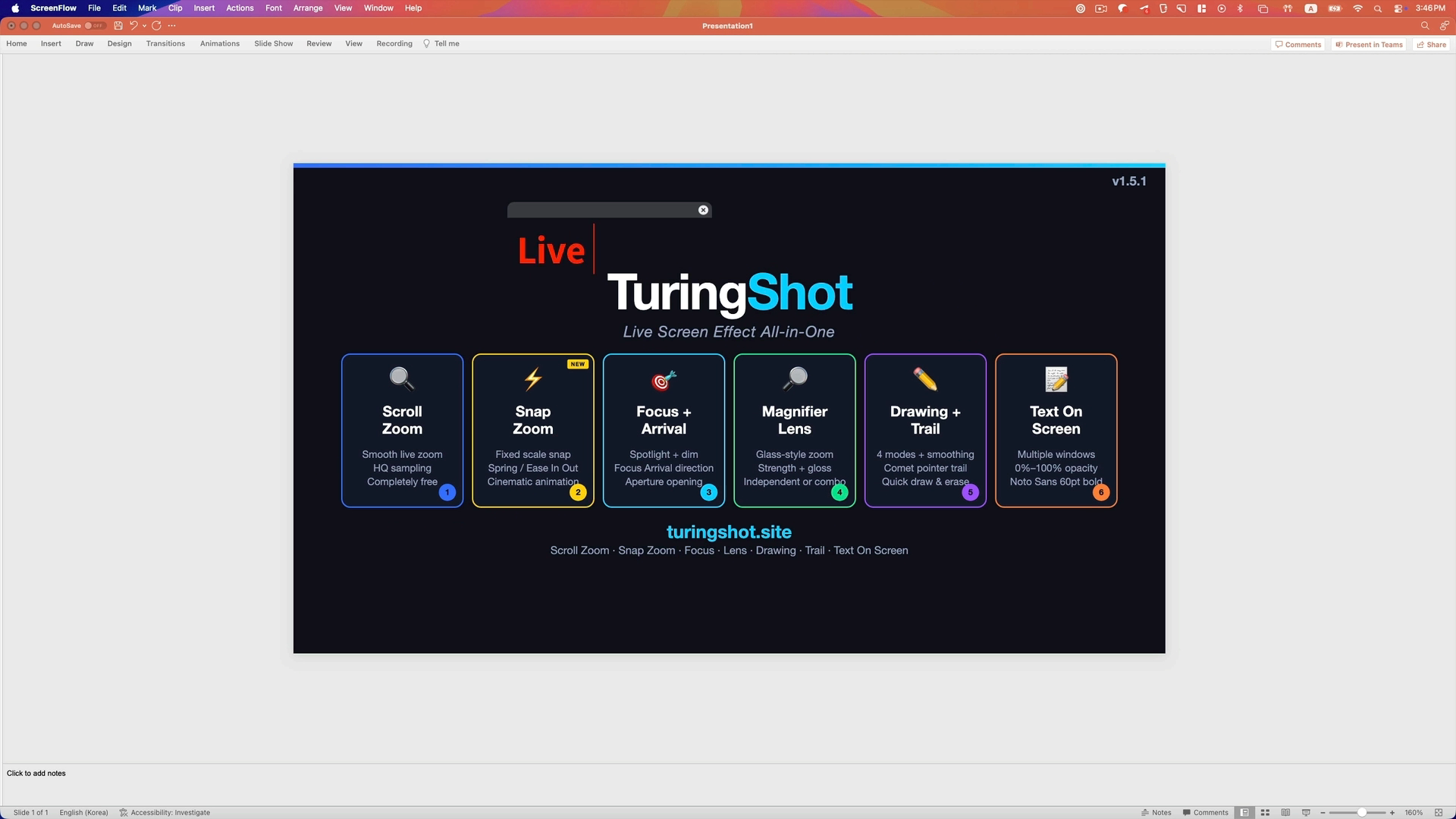Click the Save disk icon

(118, 26)
